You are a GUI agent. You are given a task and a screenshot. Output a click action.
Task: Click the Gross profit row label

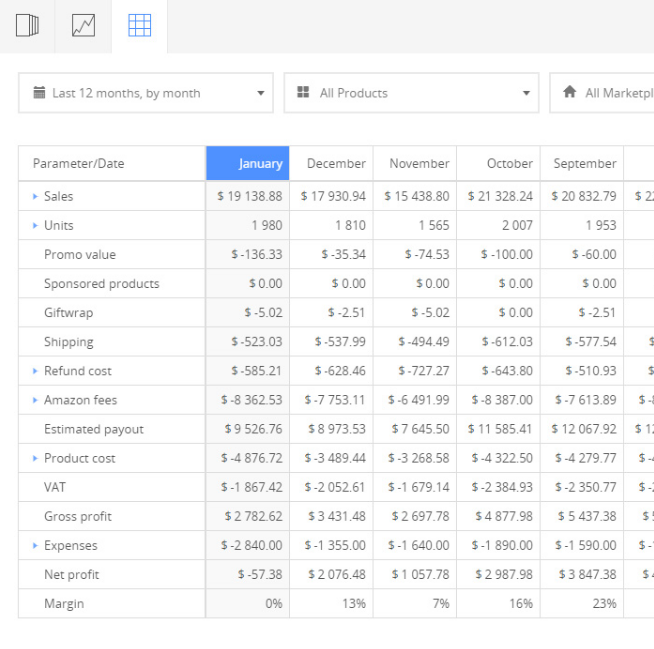(x=78, y=516)
